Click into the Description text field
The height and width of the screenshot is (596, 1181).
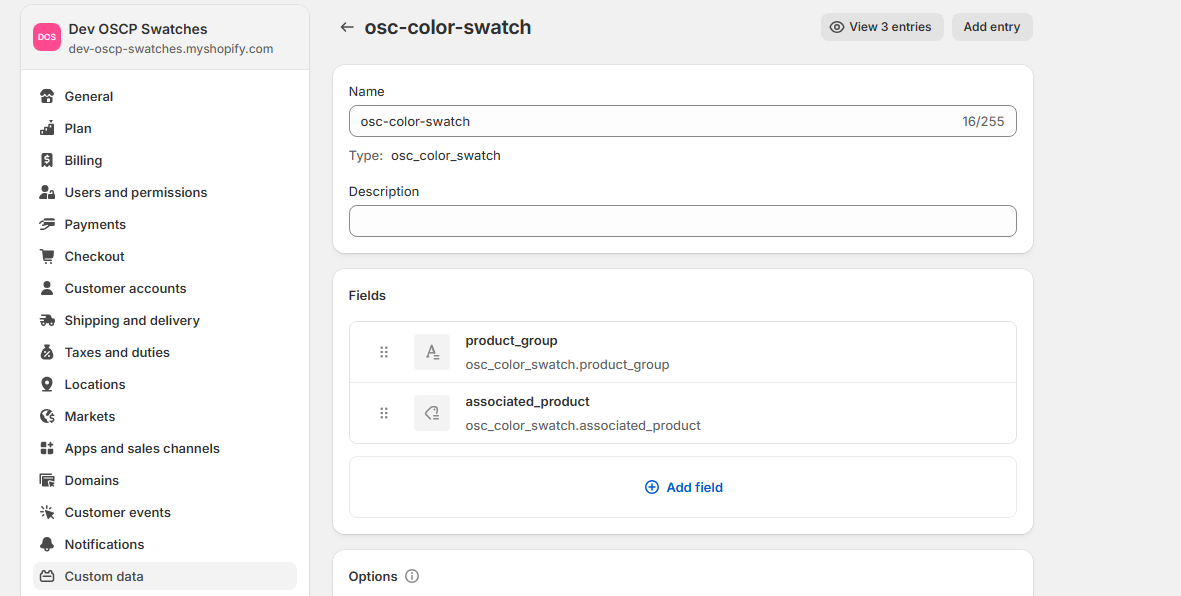[682, 221]
